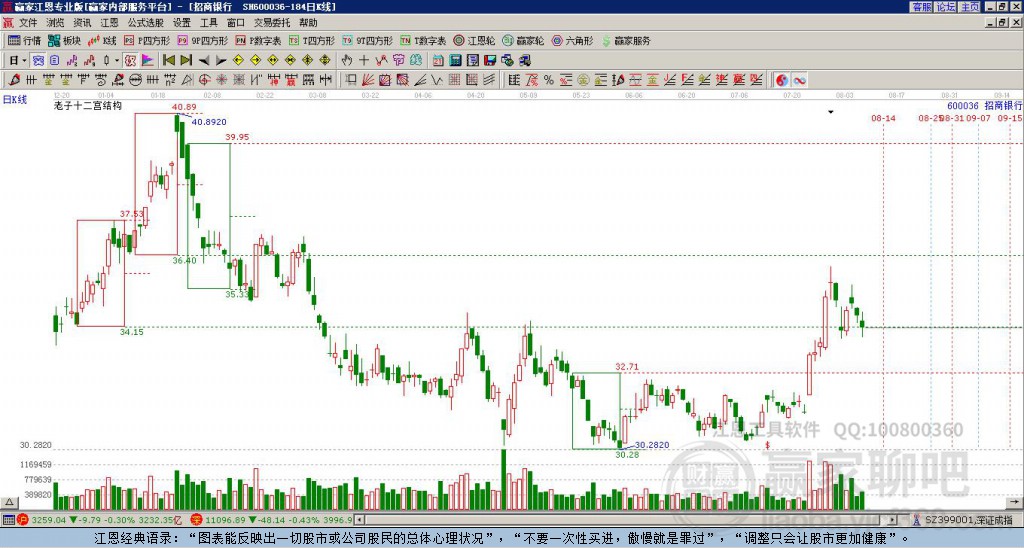Open the 浏览 menu

(55, 23)
